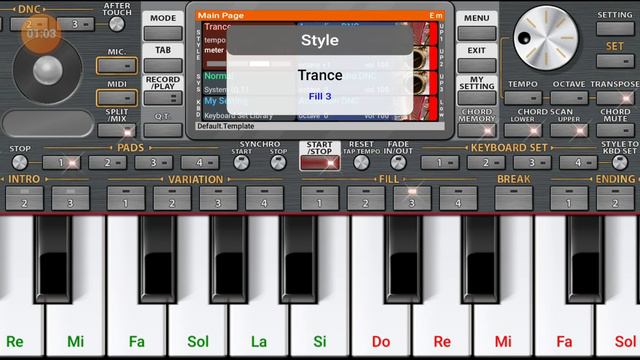Select KEYBOARD SET 1
Image resolution: width=640 pixels, height=360 pixels.
pos(440,162)
